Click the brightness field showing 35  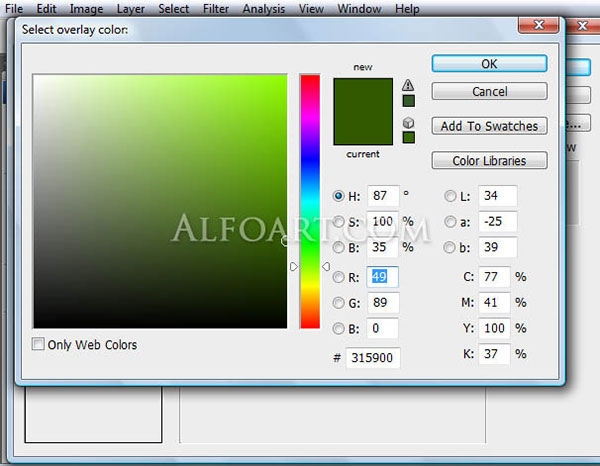[383, 247]
